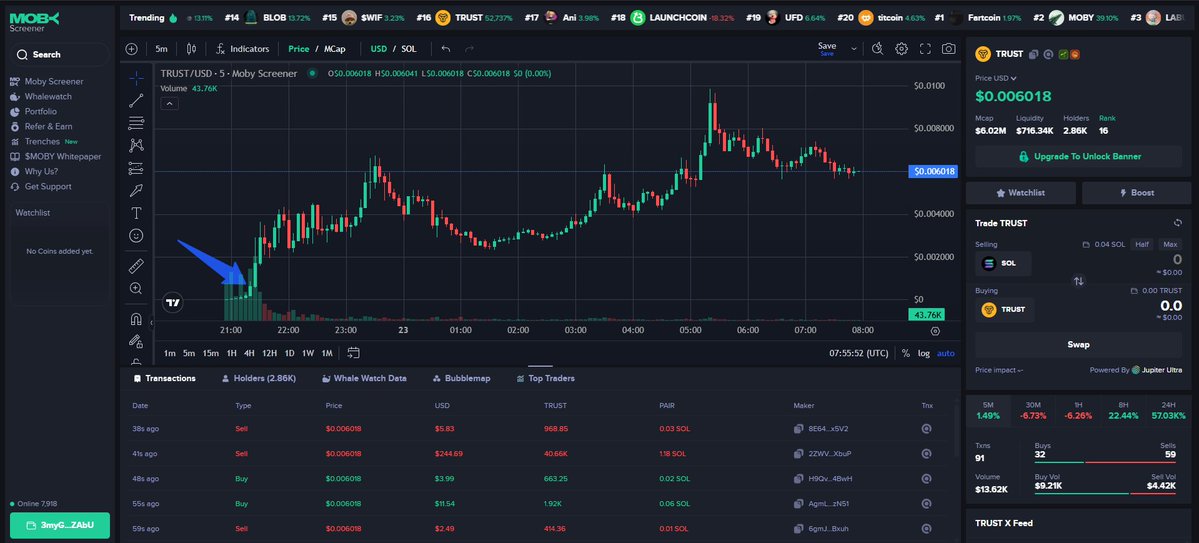Activate the chart zoom-in tool
This screenshot has height=543, width=1199.
136,288
